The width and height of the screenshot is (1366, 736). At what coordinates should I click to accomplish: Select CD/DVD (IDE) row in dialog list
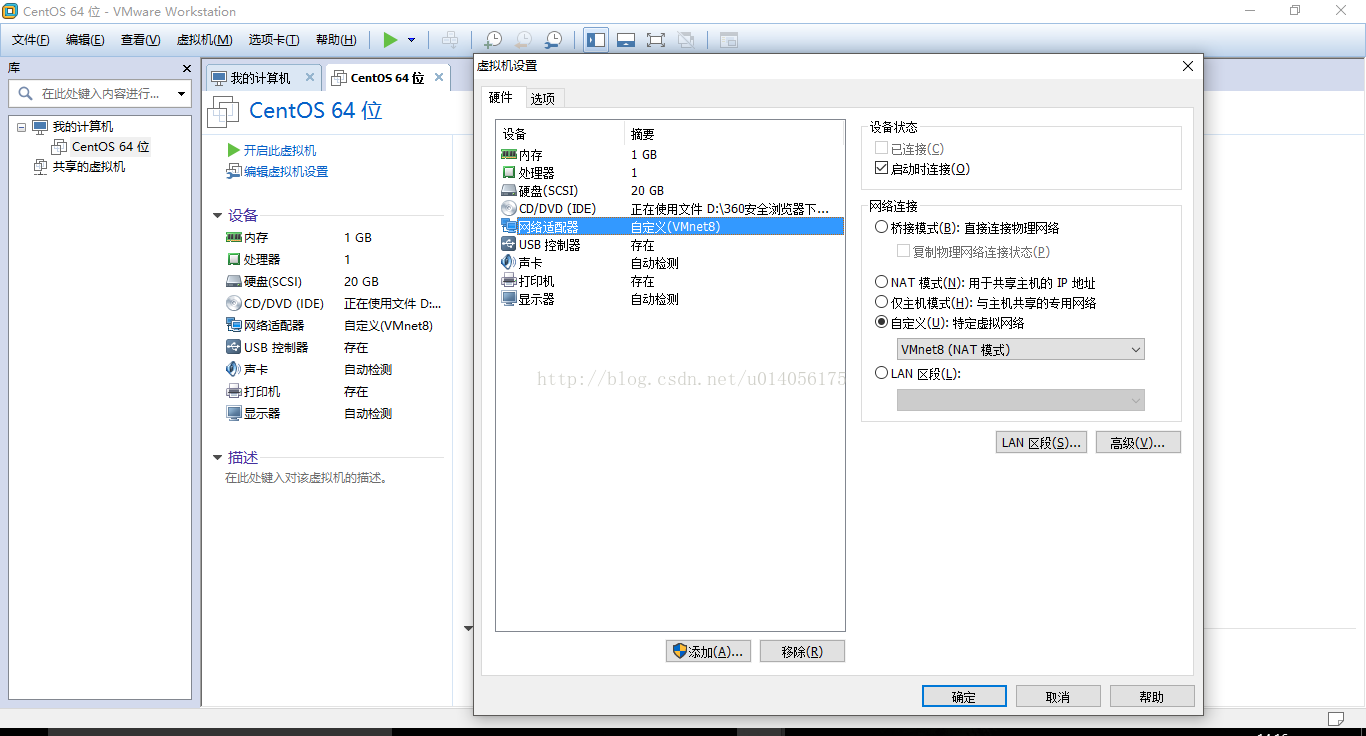[670, 209]
